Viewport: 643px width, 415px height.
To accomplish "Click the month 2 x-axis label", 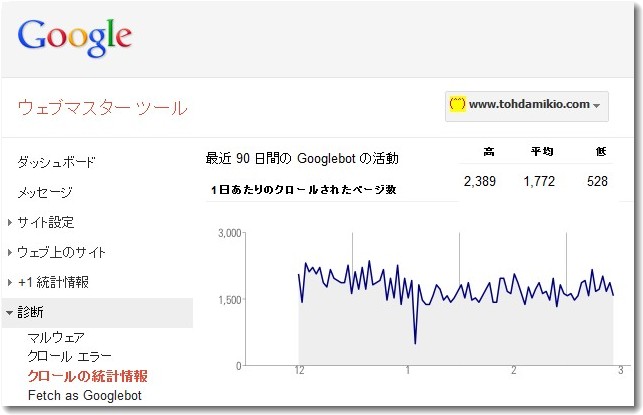I will point(513,371).
